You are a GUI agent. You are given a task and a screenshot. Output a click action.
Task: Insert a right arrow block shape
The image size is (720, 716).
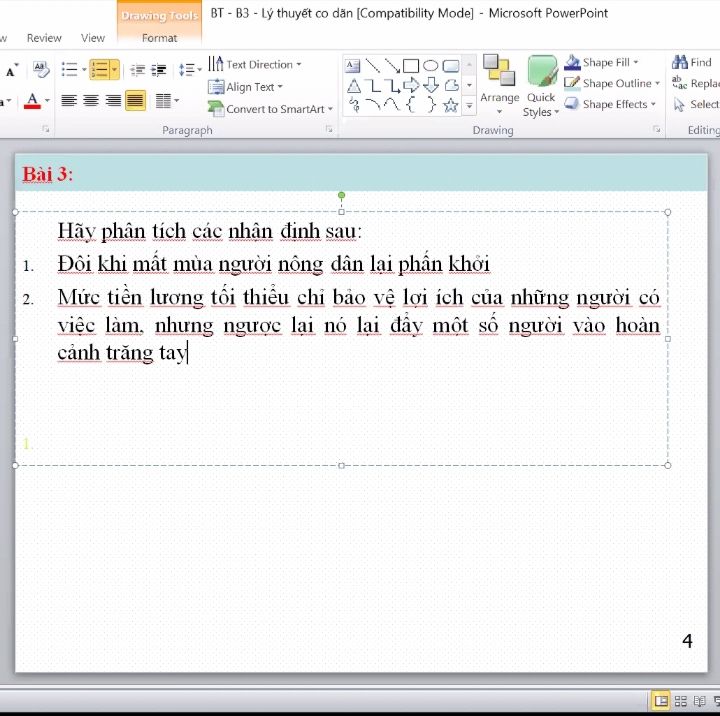(411, 85)
